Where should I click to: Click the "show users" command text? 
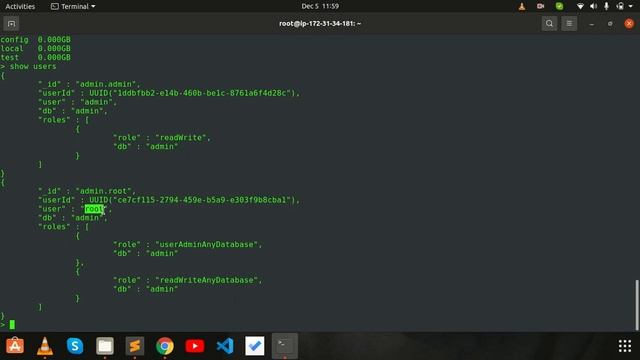(x=33, y=66)
